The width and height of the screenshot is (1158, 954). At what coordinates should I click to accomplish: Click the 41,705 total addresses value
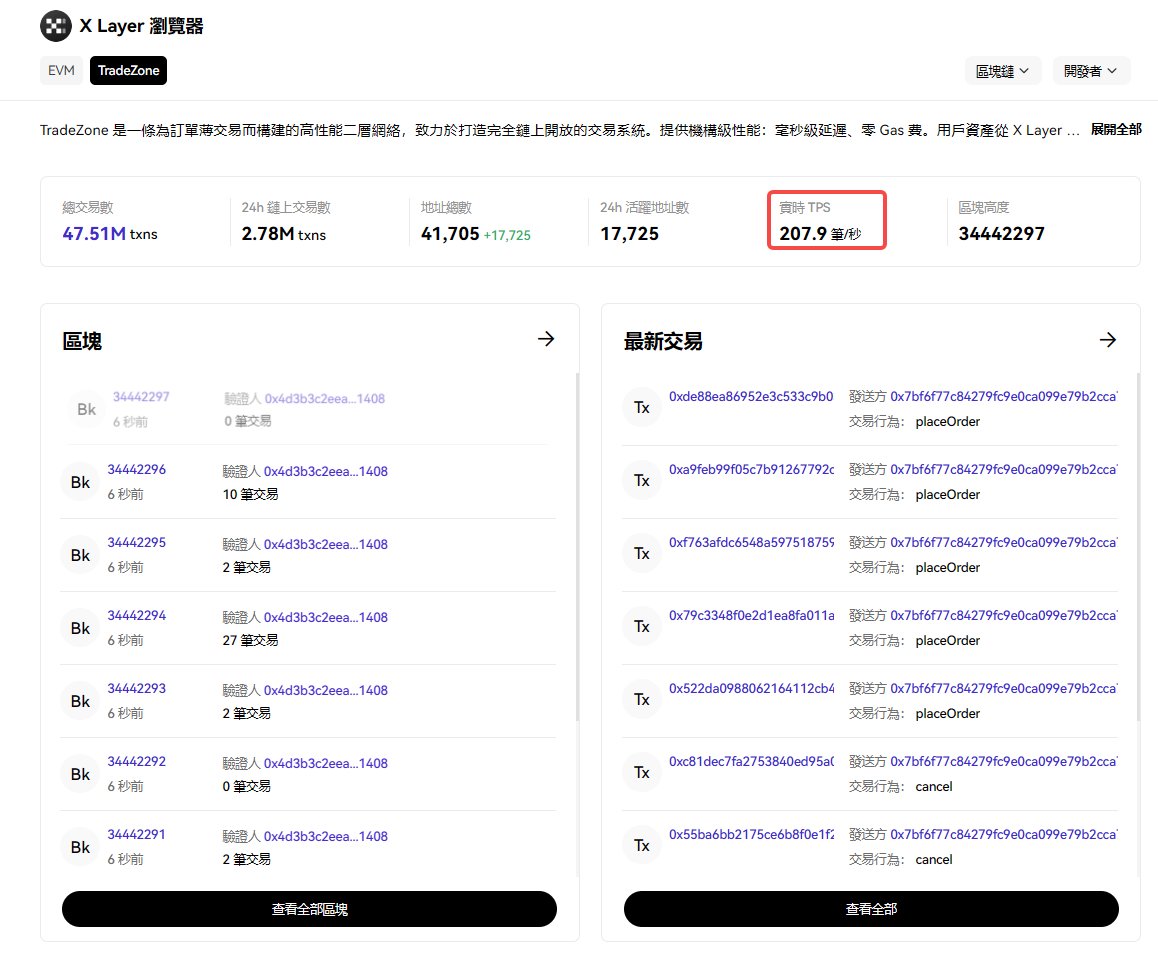[450, 234]
